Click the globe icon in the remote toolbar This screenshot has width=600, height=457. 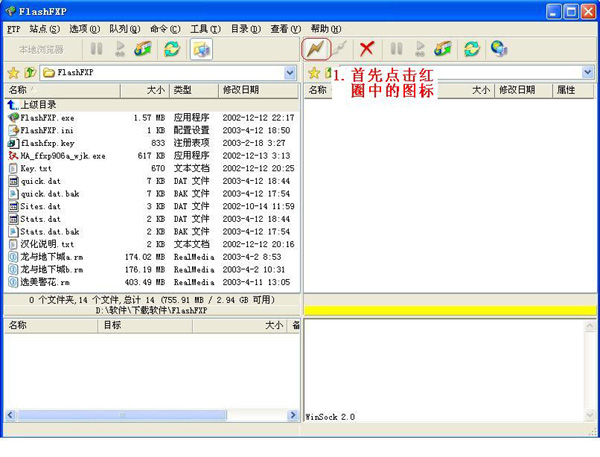click(498, 48)
